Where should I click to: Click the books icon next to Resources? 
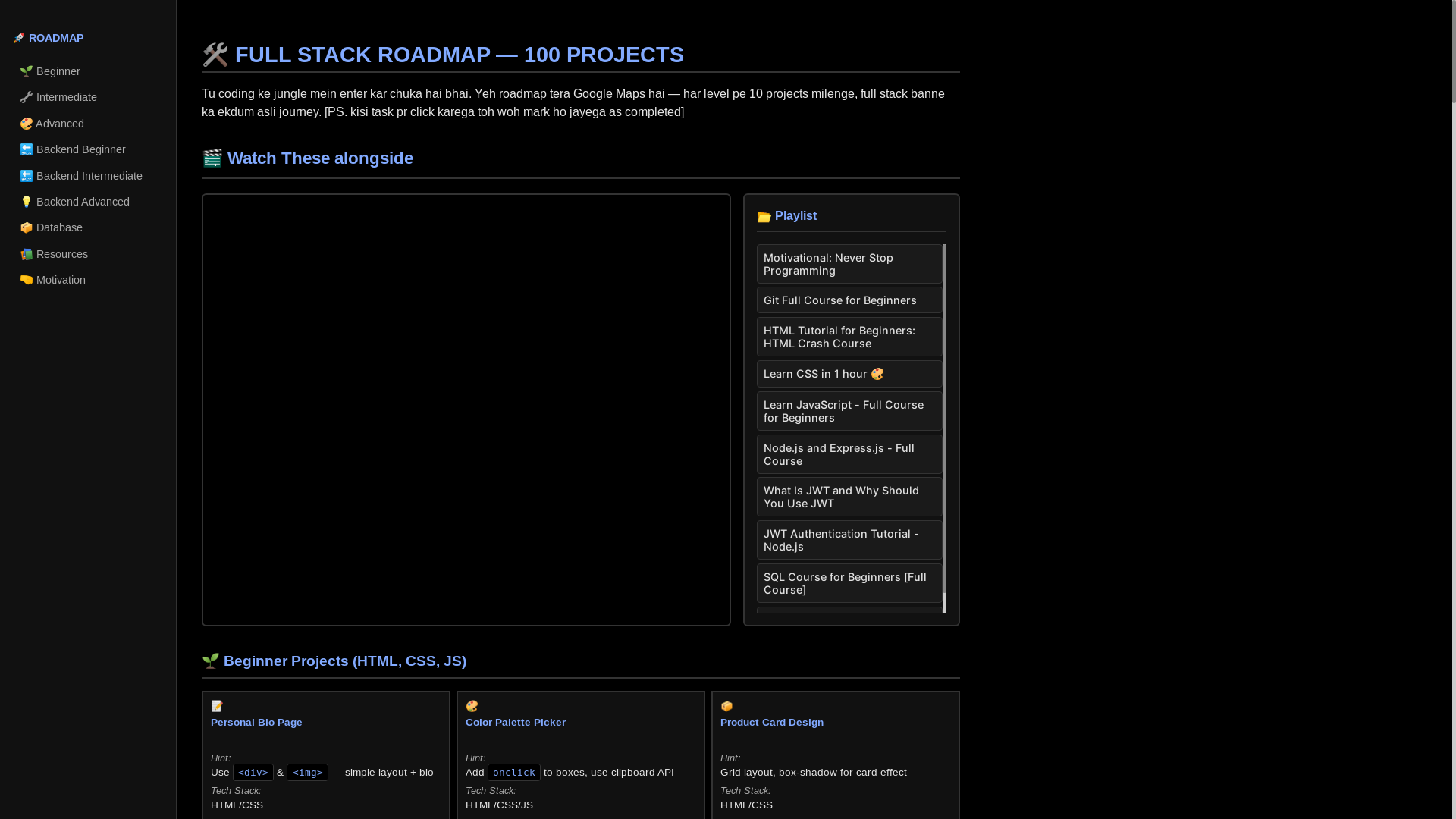pos(27,254)
